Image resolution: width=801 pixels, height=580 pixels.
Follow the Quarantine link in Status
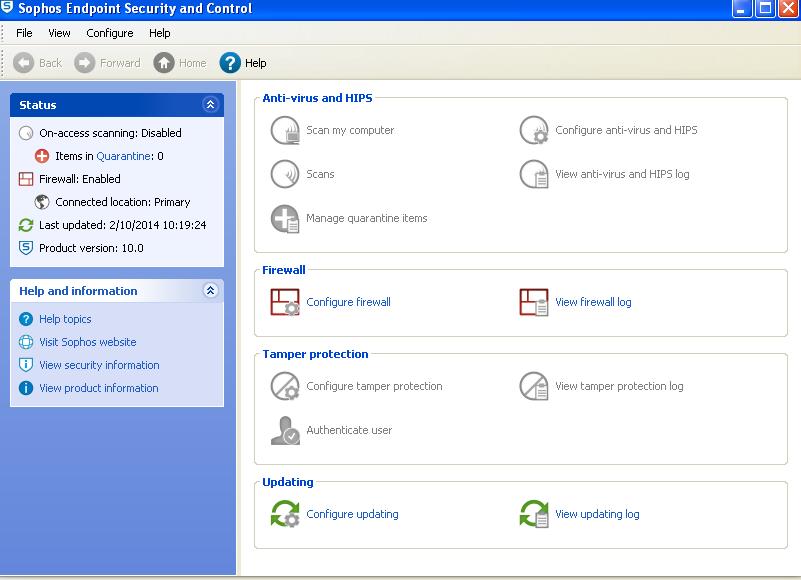tap(124, 156)
